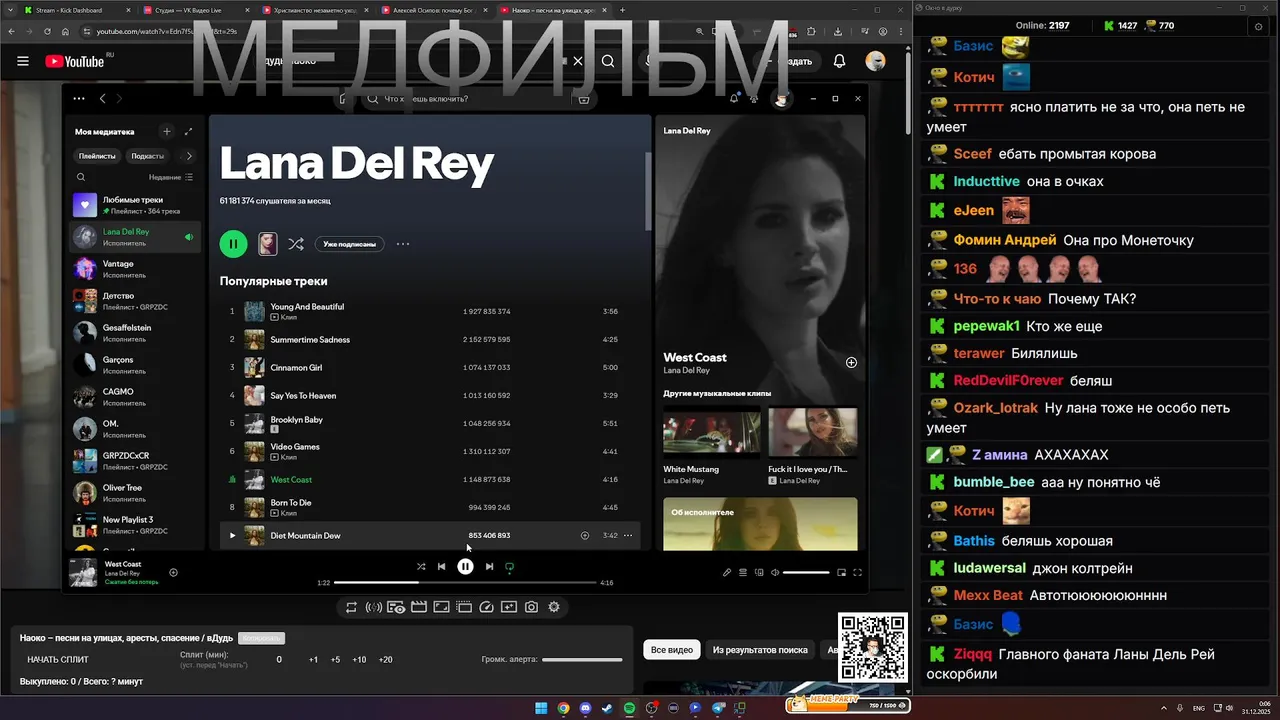Open the Fuck it I love you video thumbnail
The width and height of the screenshot is (1280, 720).
[x=812, y=432]
